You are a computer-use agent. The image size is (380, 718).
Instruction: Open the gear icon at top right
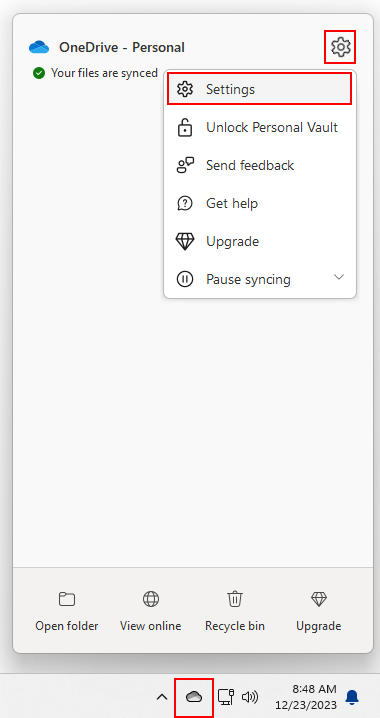point(341,47)
